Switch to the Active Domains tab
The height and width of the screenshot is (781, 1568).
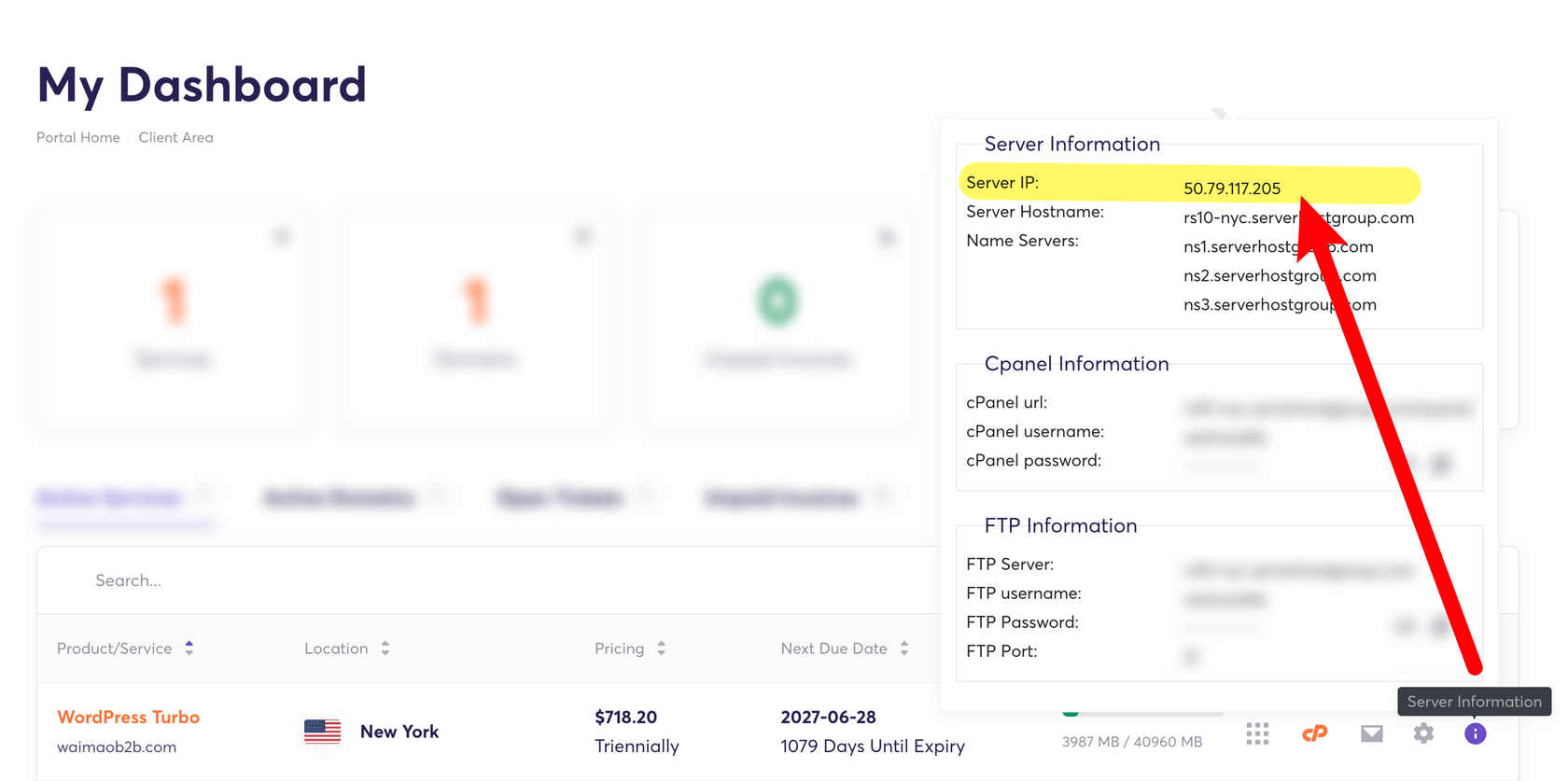click(x=339, y=498)
